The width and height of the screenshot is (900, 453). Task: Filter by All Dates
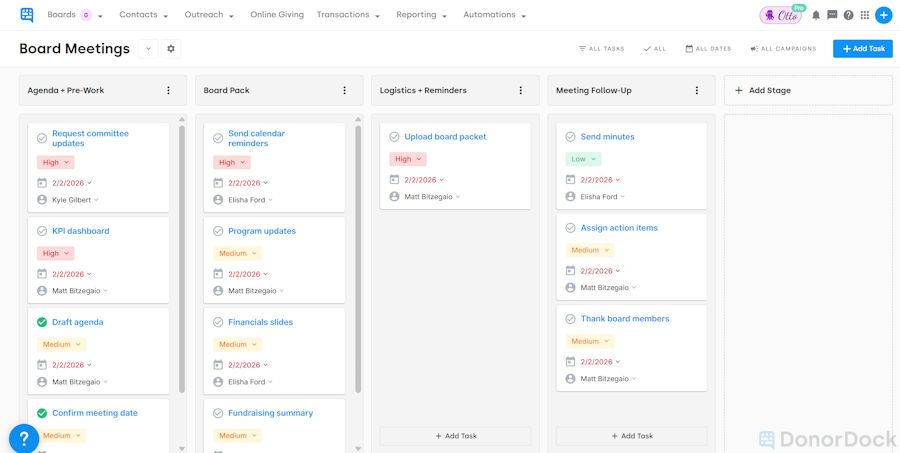708,49
